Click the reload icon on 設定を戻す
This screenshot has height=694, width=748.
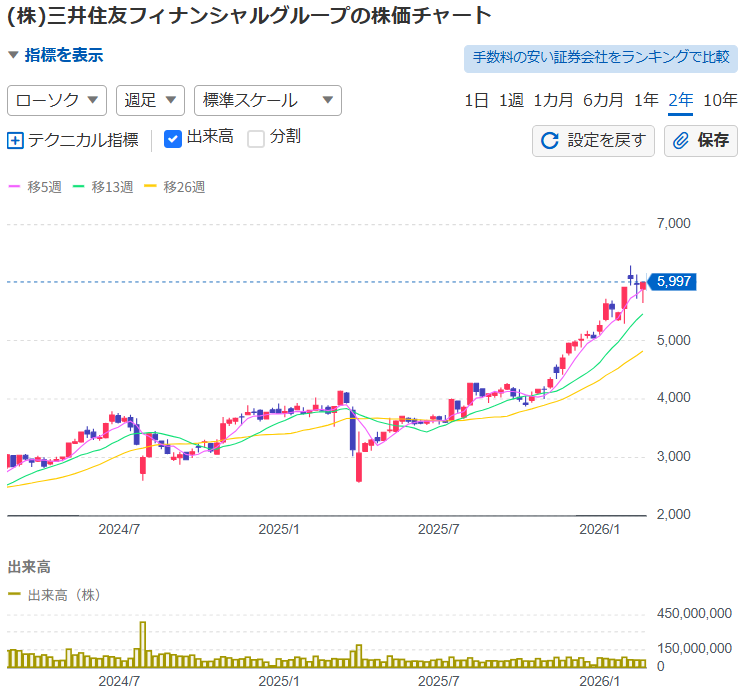pyautogui.click(x=549, y=141)
